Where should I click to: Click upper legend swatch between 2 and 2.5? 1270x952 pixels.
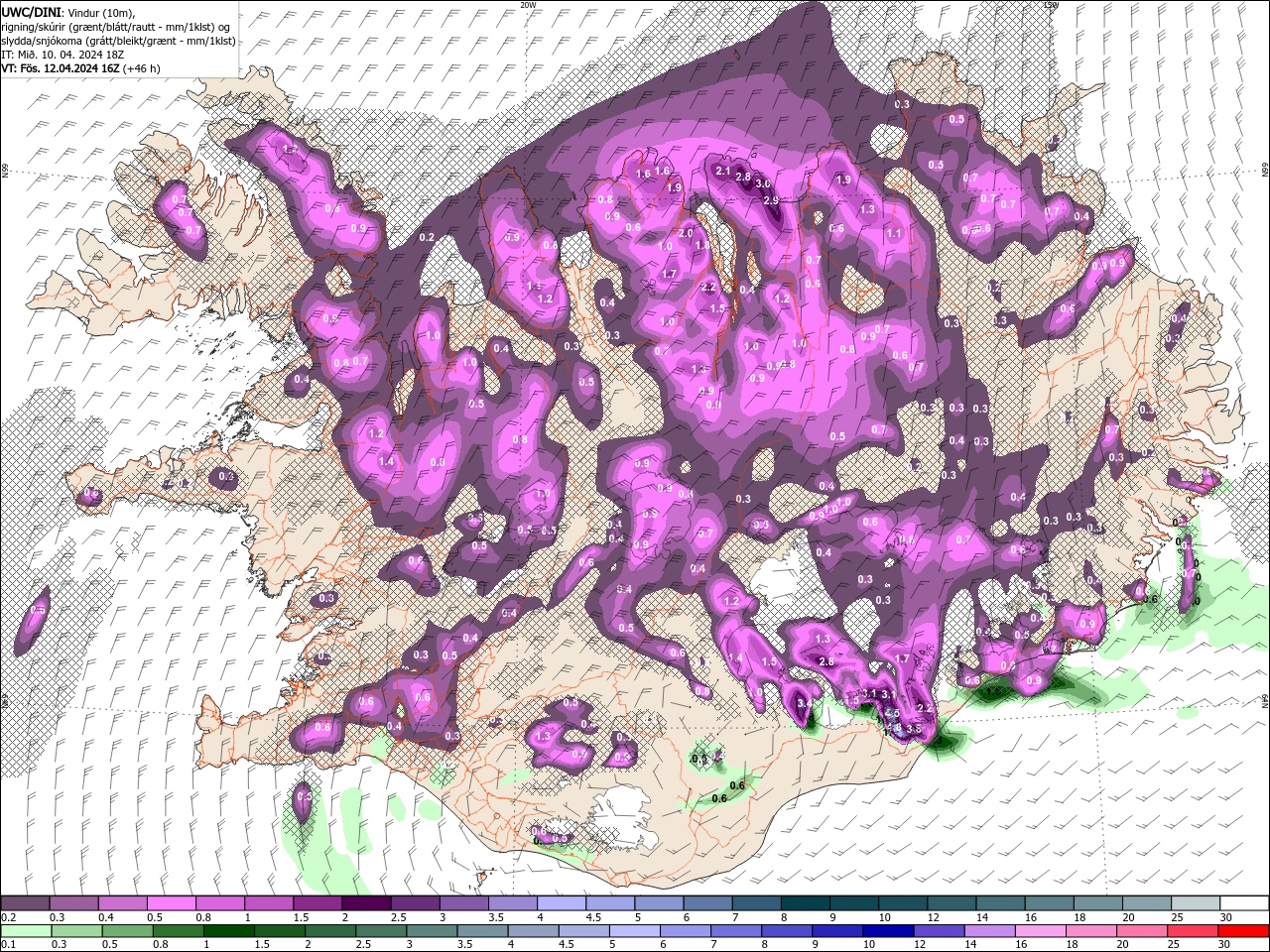pos(367,902)
